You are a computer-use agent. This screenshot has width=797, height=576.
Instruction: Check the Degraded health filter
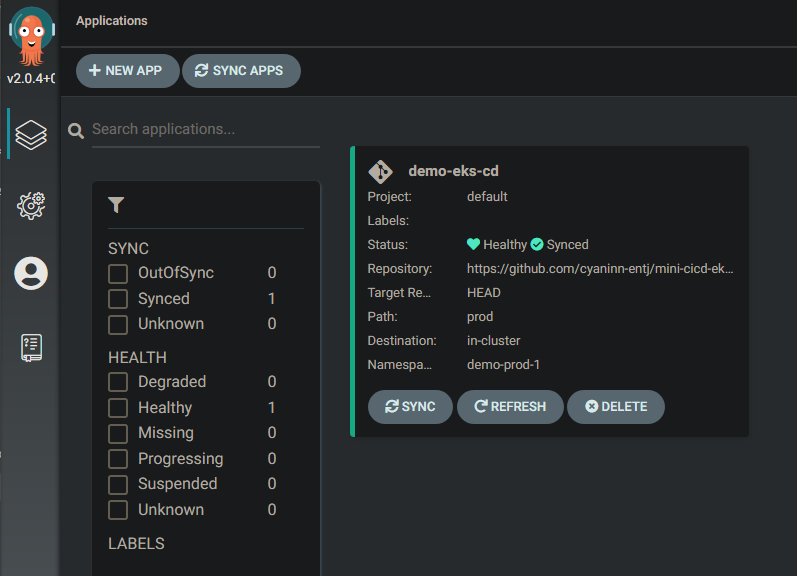(118, 382)
